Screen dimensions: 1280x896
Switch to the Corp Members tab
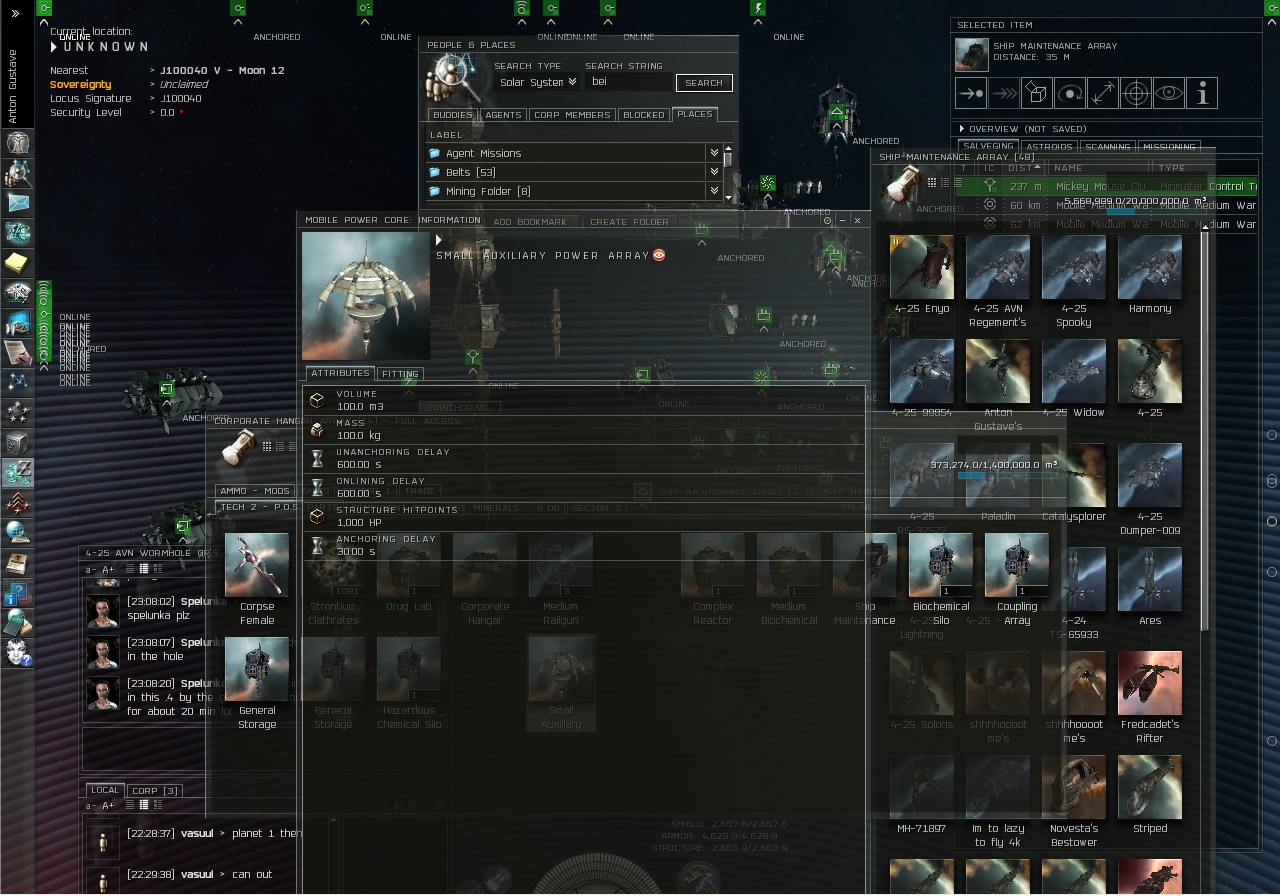coord(572,115)
